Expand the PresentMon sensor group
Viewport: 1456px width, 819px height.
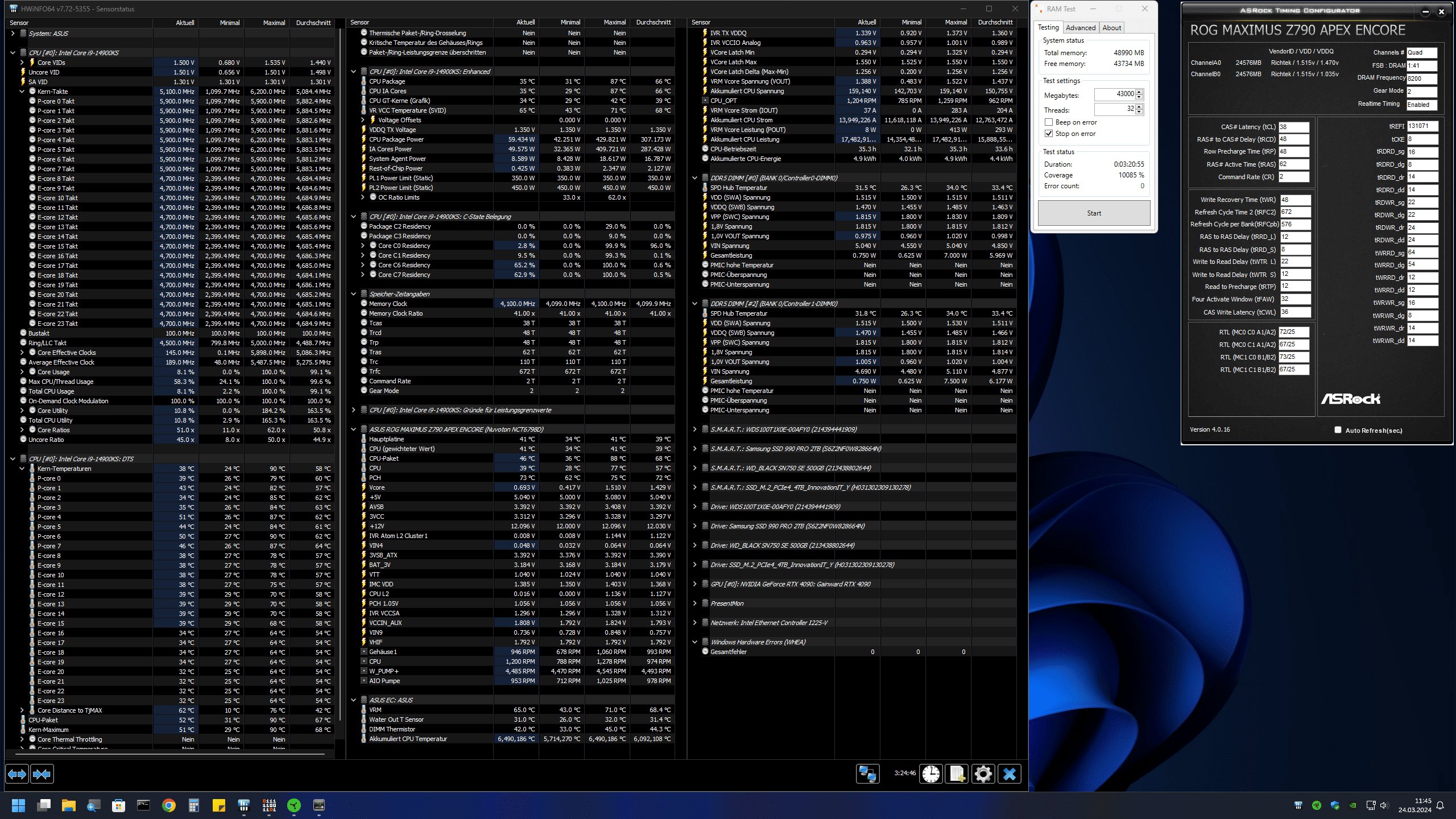click(x=694, y=603)
